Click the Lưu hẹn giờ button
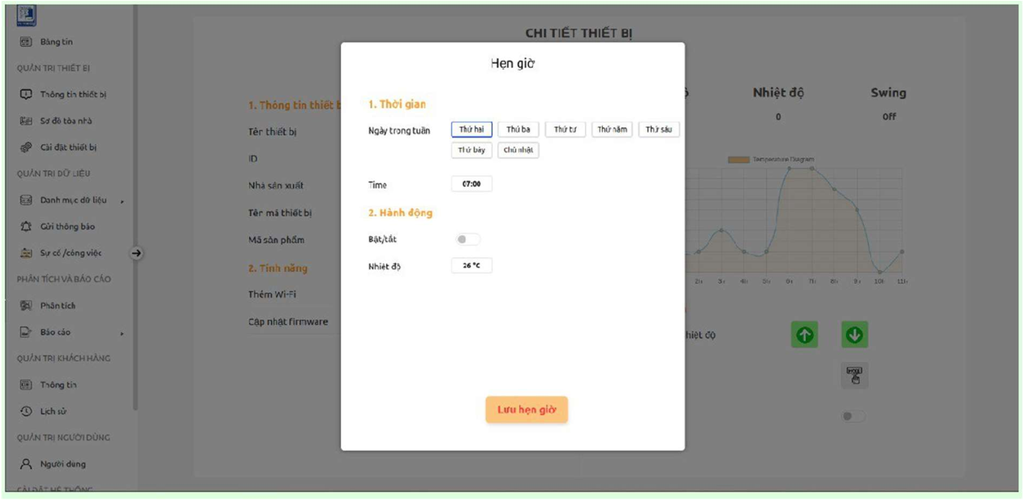This screenshot has height=500, width=1024. pyautogui.click(x=526, y=410)
